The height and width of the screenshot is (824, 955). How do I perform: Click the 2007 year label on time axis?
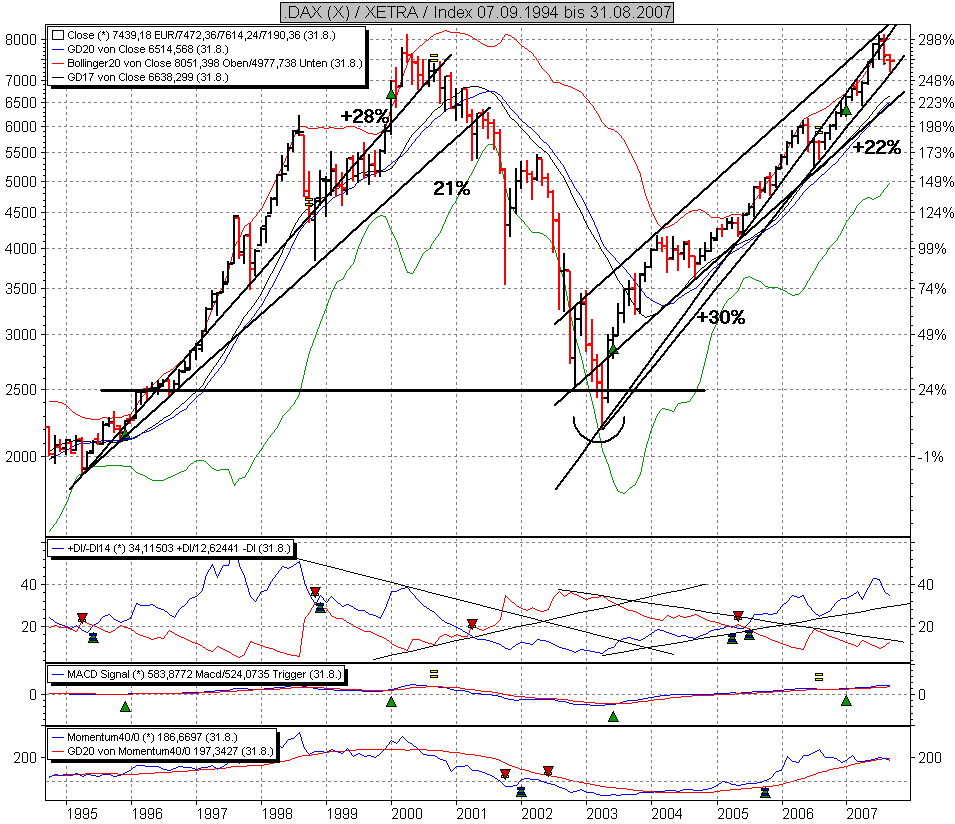click(x=862, y=814)
